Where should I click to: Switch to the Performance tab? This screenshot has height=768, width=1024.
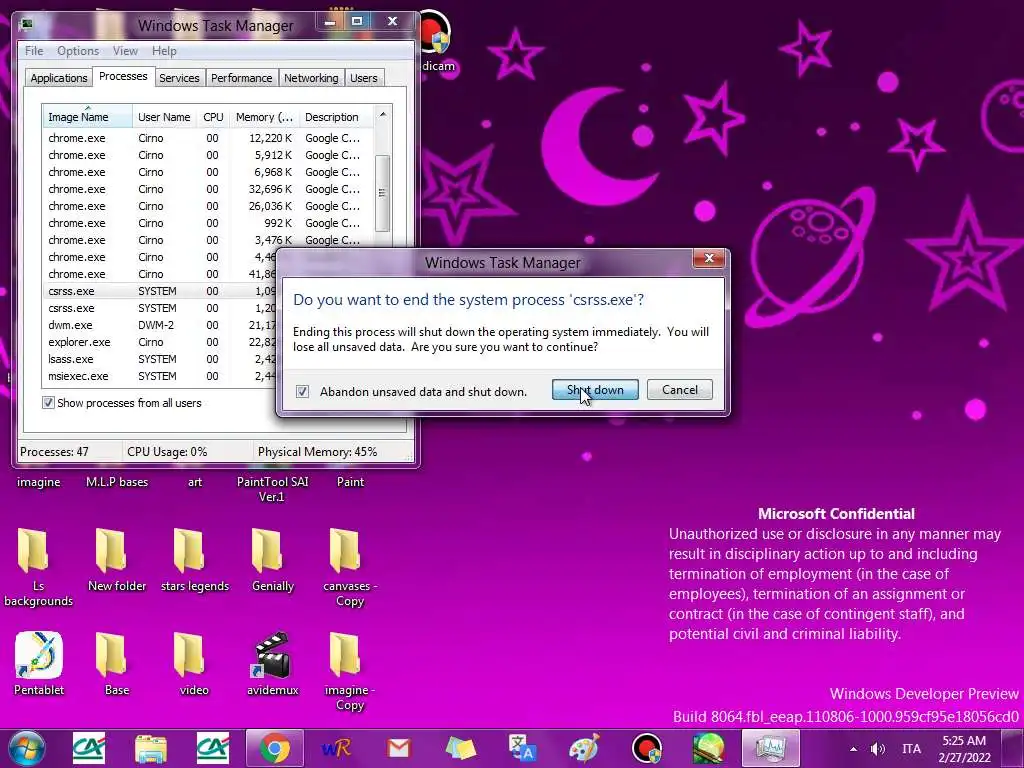click(241, 78)
